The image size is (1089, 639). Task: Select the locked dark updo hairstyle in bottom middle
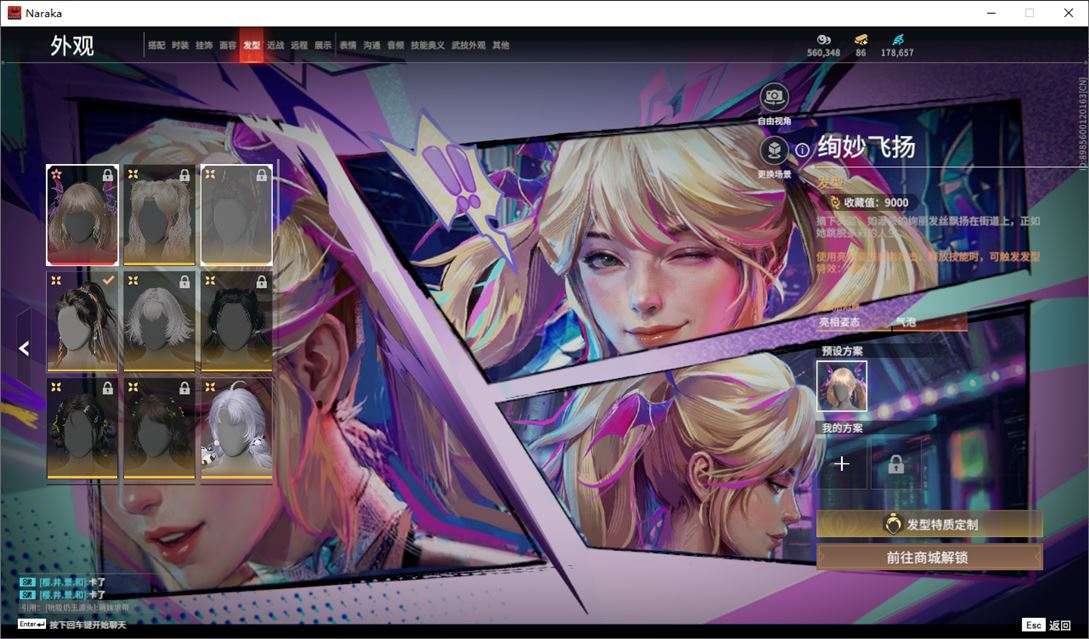159,428
